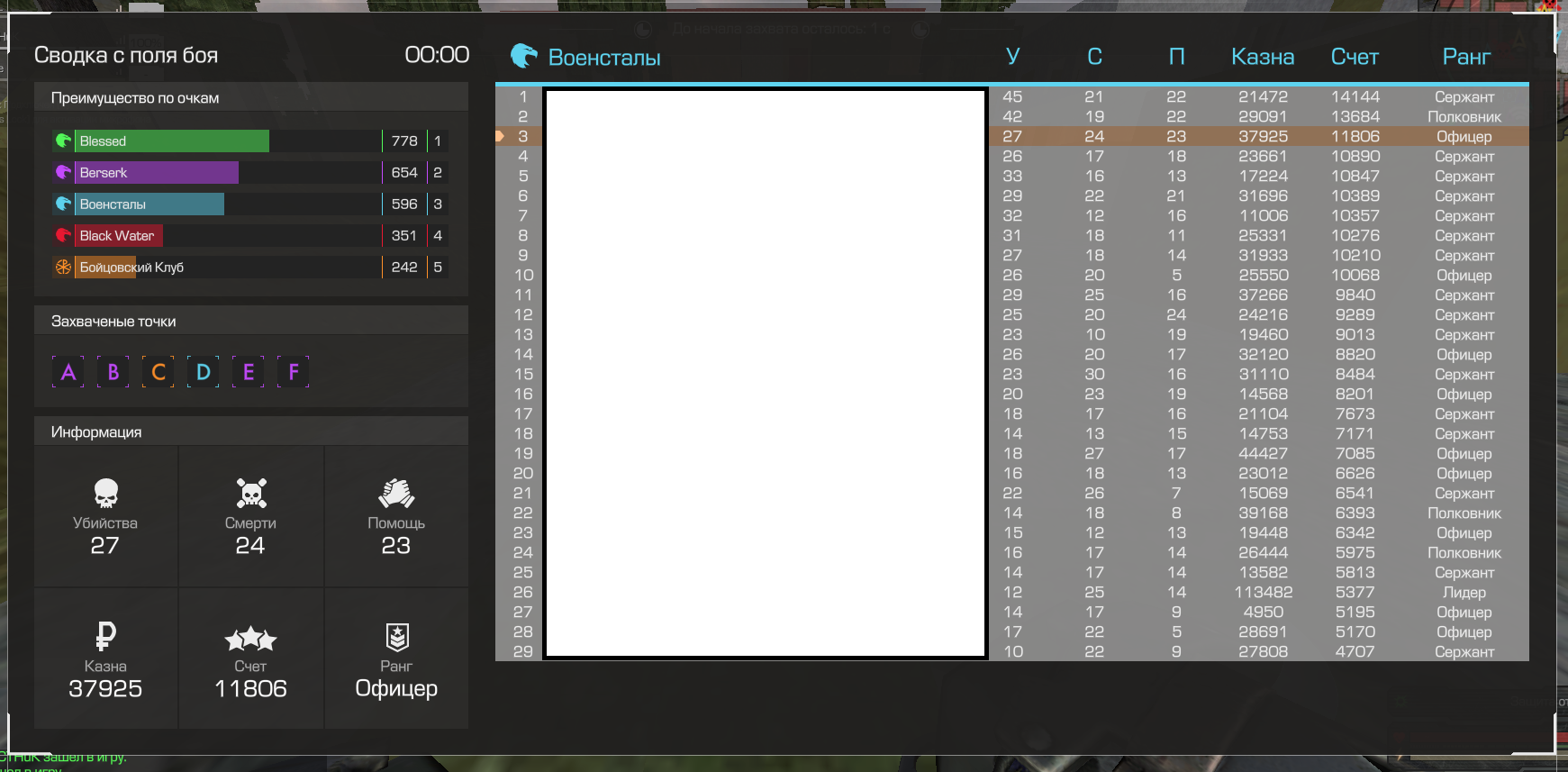Screen dimensions: 1568x772
Task: Sort by the Ранг column header
Action: (x=1466, y=57)
